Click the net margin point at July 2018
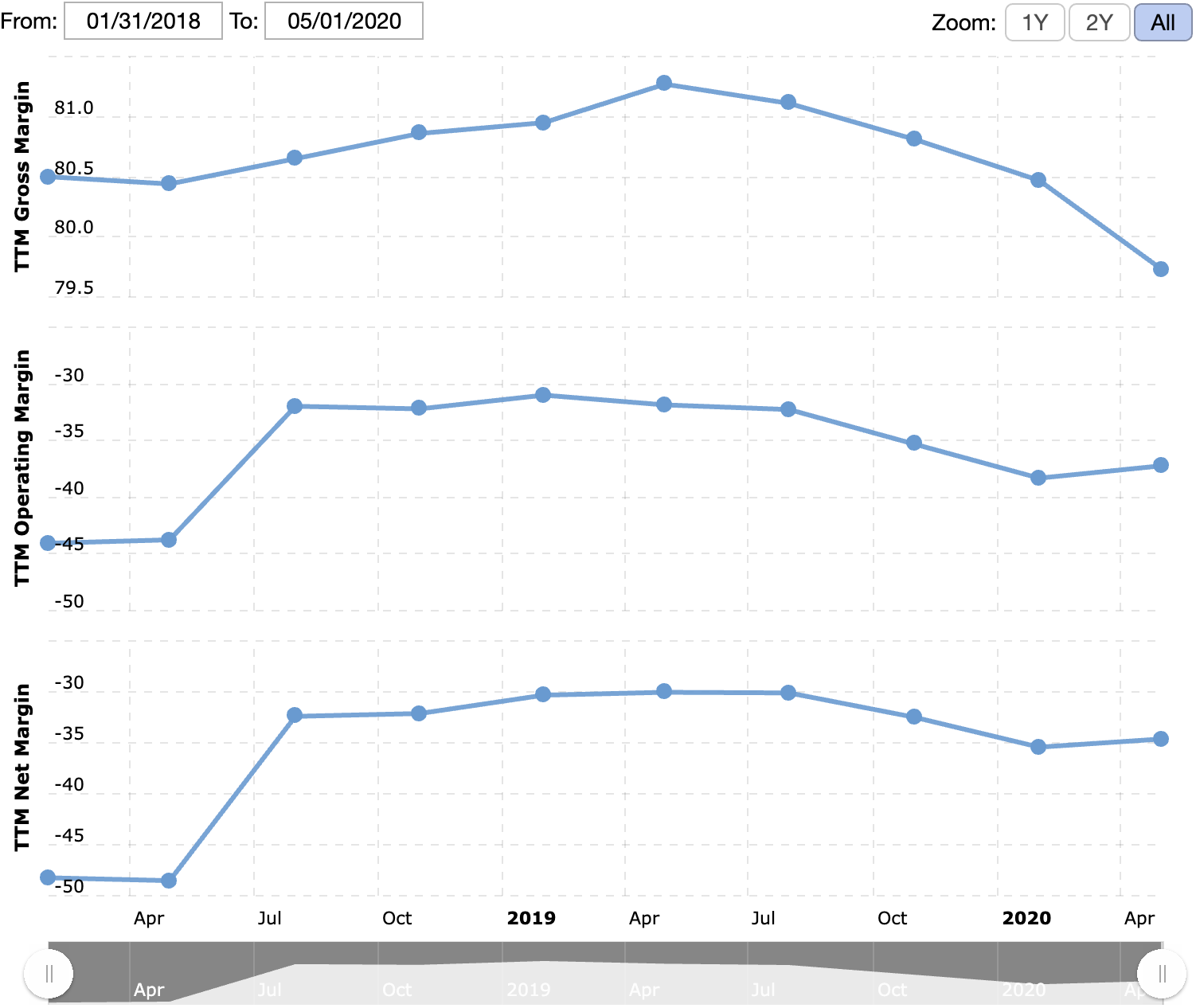1196x1008 pixels. pos(295,715)
